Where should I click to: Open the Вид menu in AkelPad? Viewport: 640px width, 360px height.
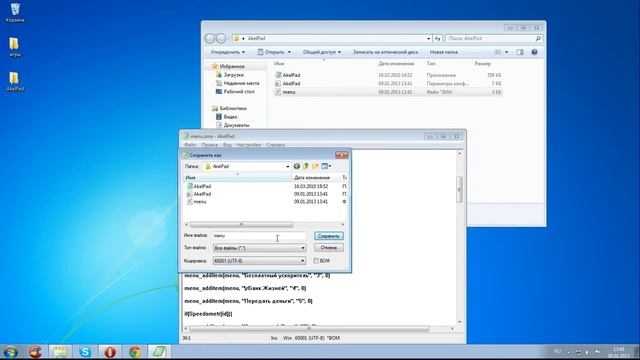[x=227, y=145]
